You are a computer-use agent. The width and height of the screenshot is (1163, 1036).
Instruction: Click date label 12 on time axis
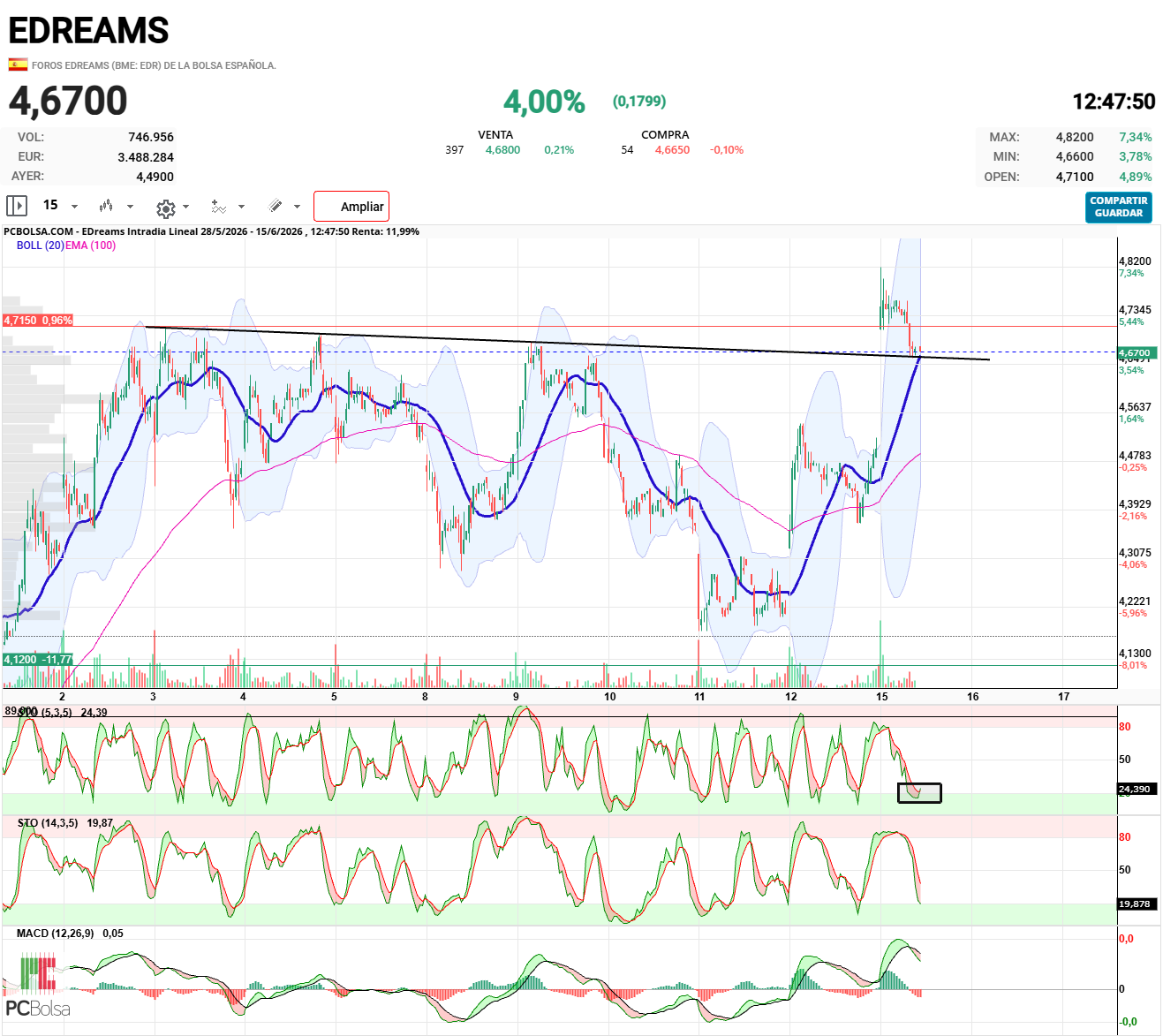[x=790, y=697]
